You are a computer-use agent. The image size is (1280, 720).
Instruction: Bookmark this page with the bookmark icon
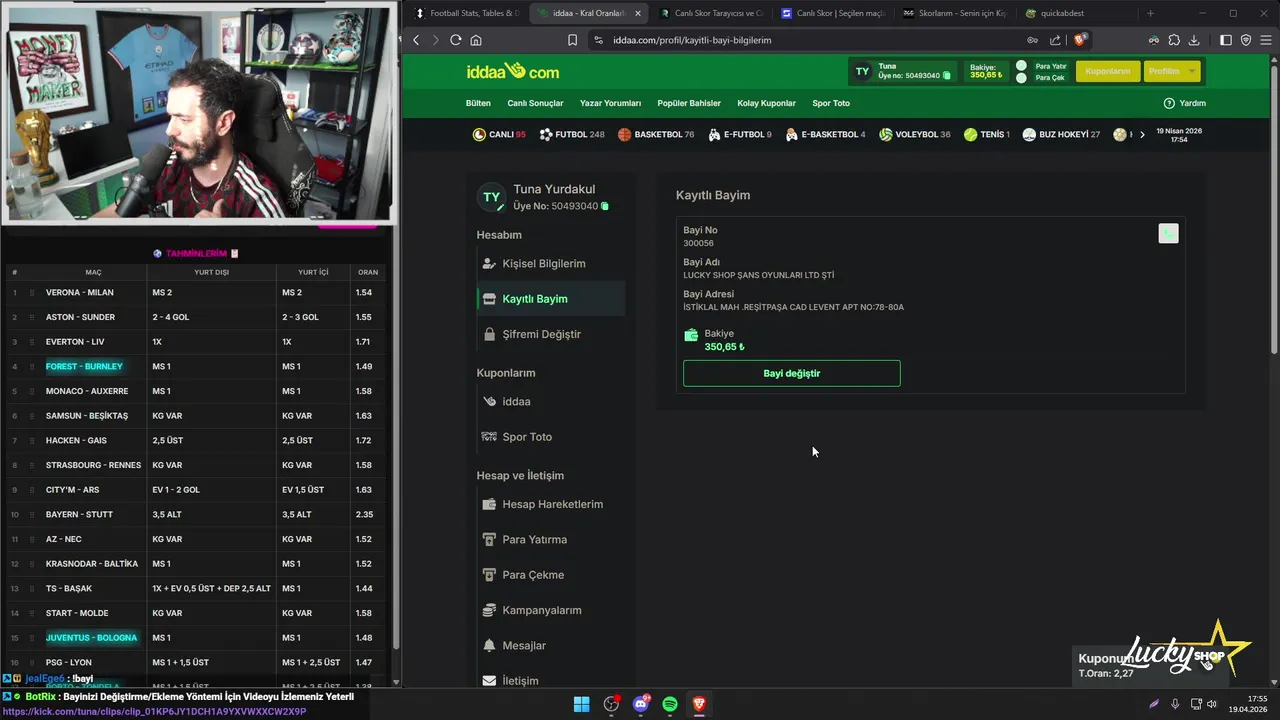[572, 40]
